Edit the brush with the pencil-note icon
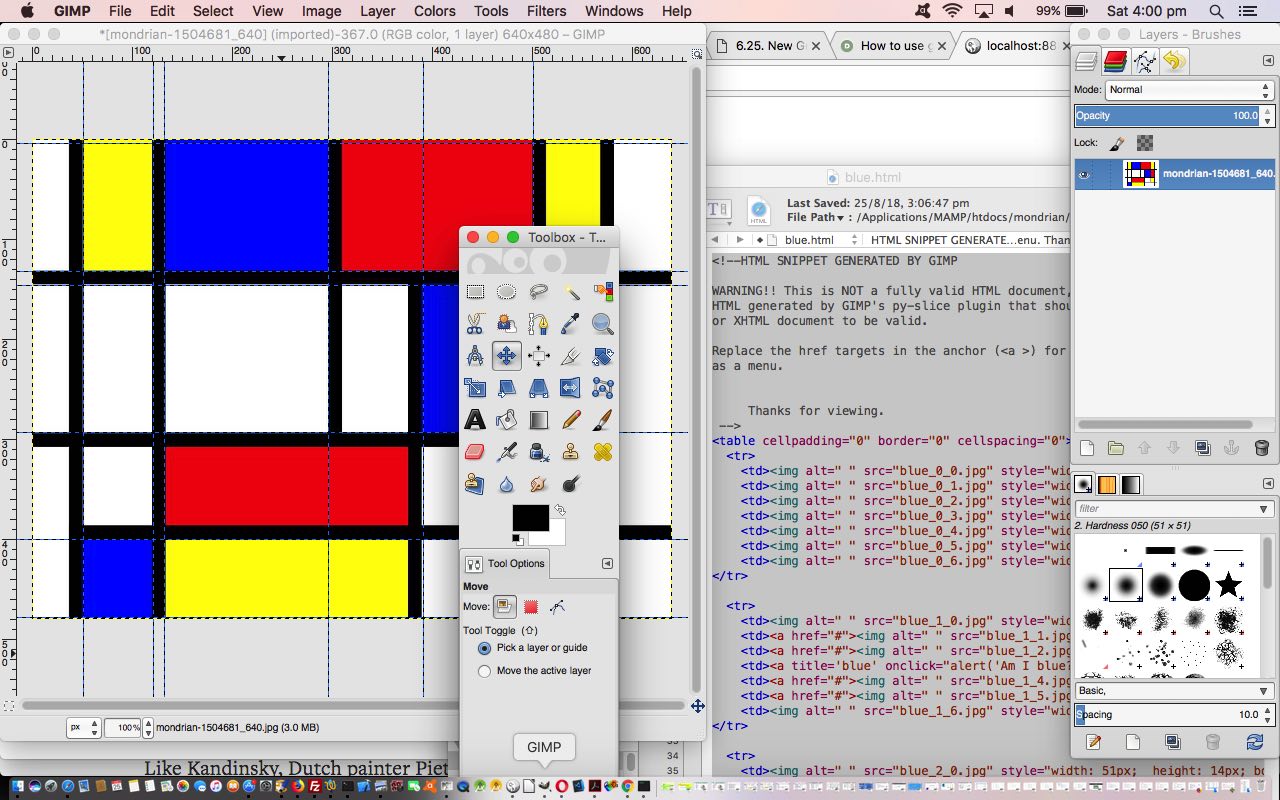The image size is (1280, 800). 1093,742
